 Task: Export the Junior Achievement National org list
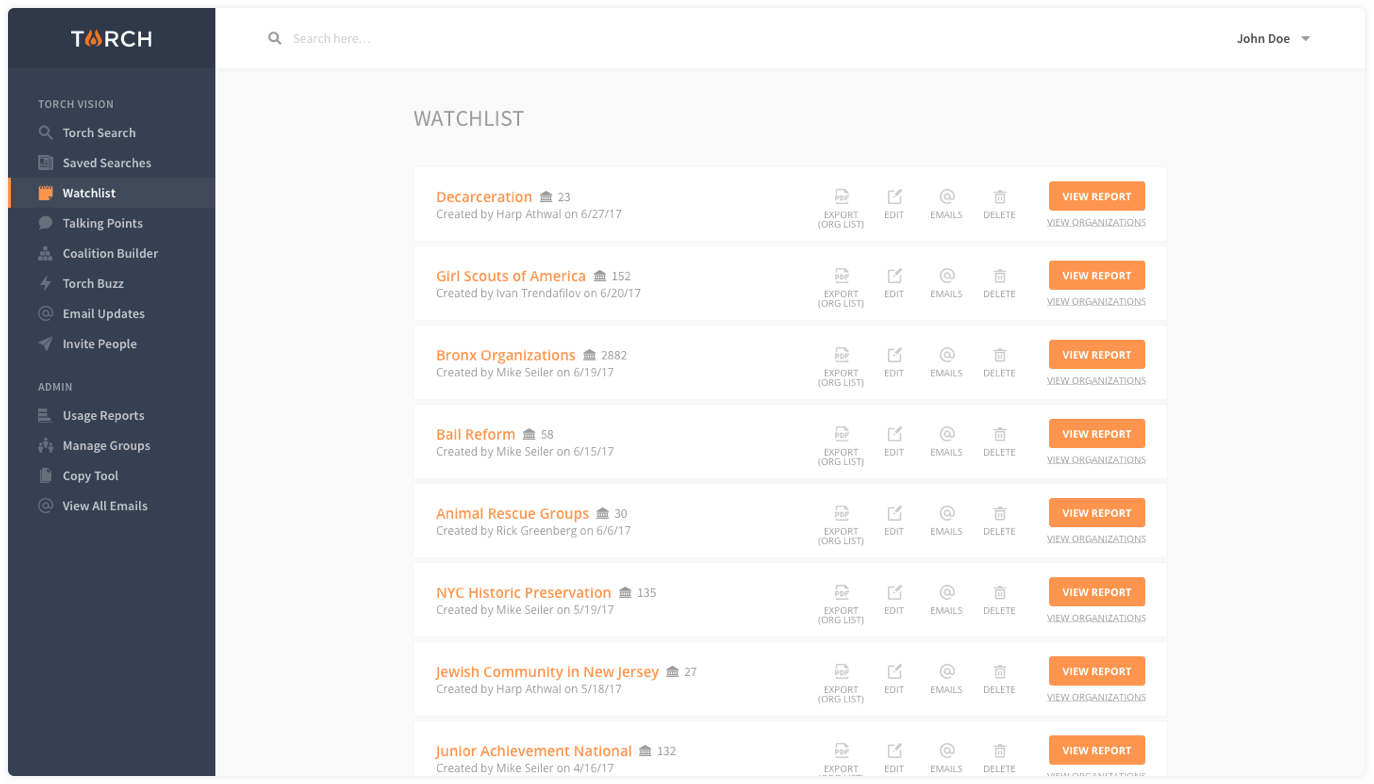point(841,751)
